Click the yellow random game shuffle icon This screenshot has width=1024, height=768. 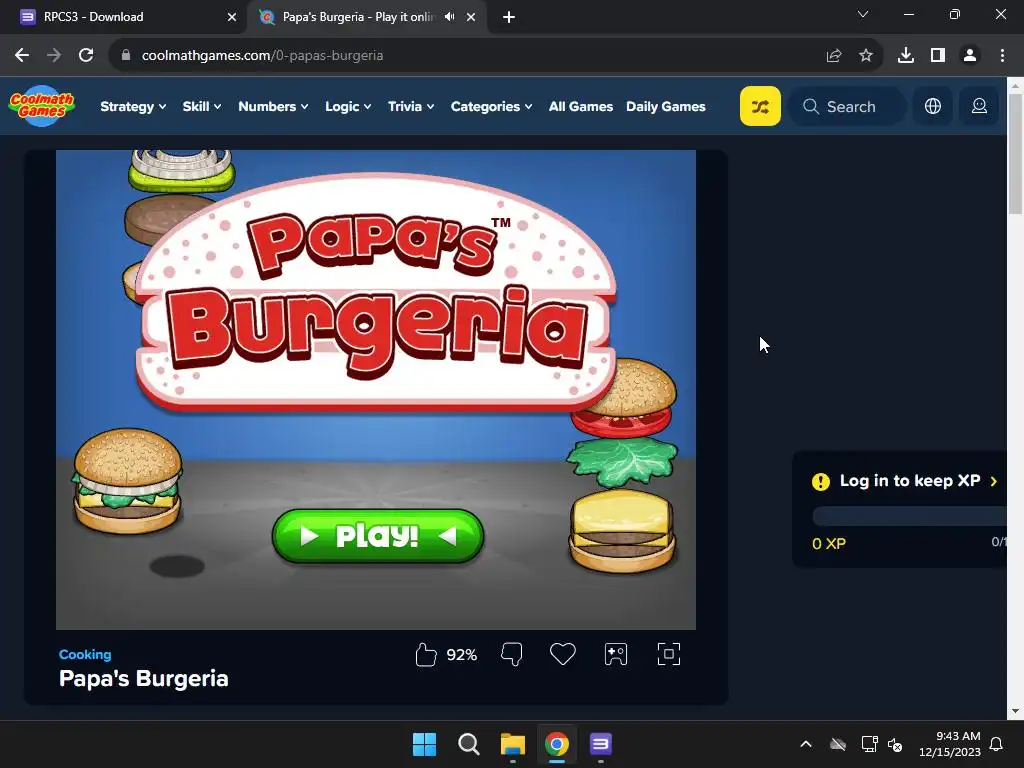click(x=760, y=106)
